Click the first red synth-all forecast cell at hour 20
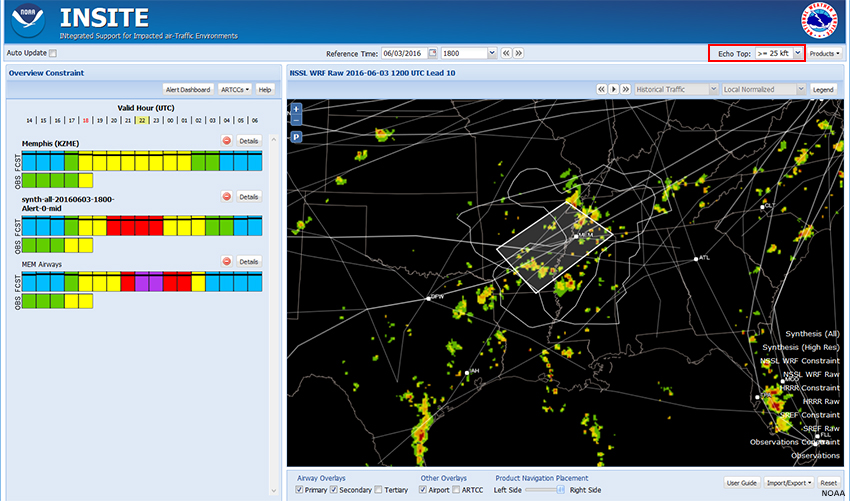This screenshot has height=501, width=850. tap(114, 226)
